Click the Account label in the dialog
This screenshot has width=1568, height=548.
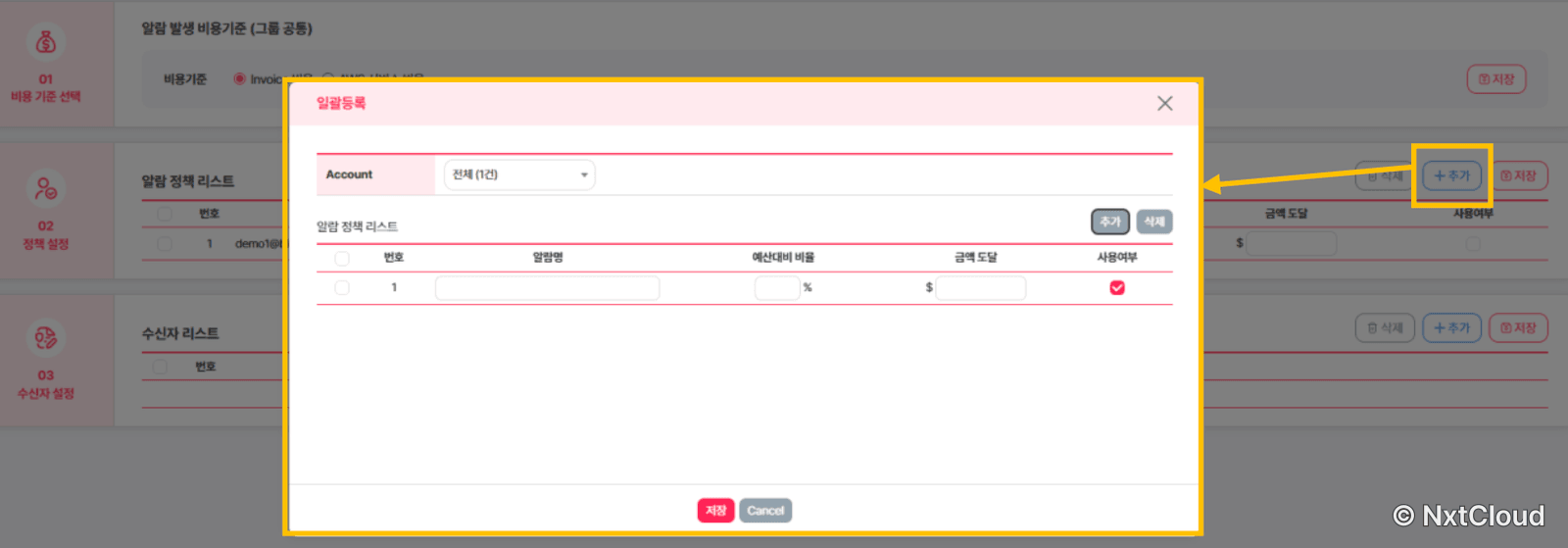tap(349, 174)
